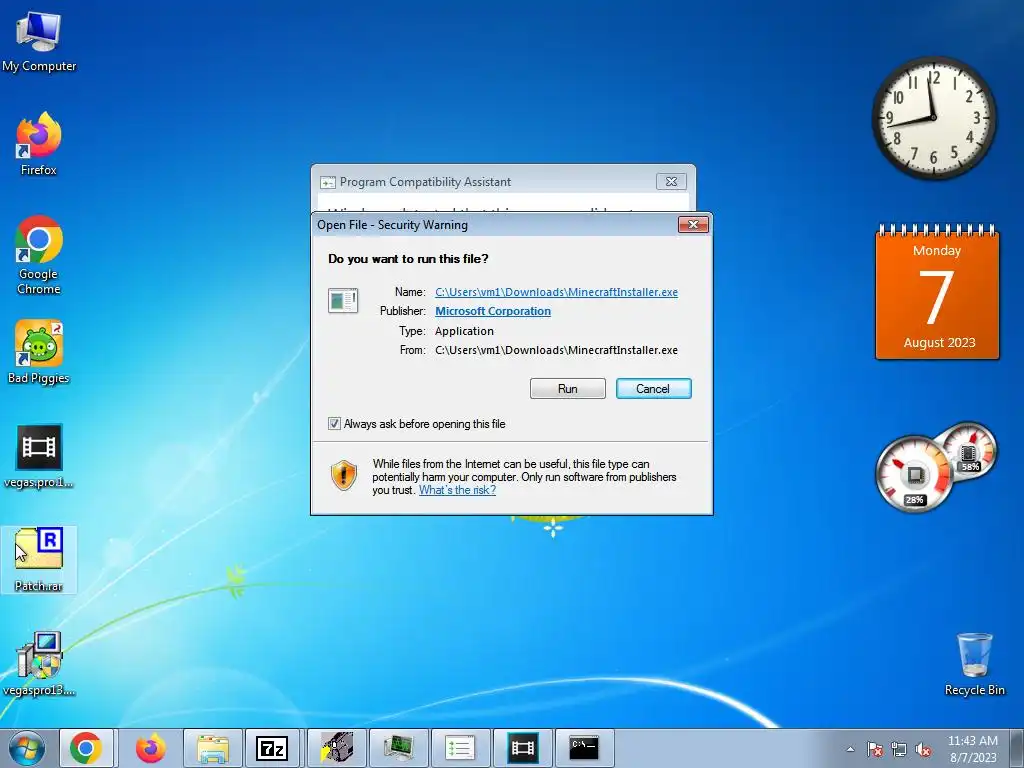The width and height of the screenshot is (1024, 768).
Task: Click the camera-like taskbar application icon
Action: [x=336, y=748]
